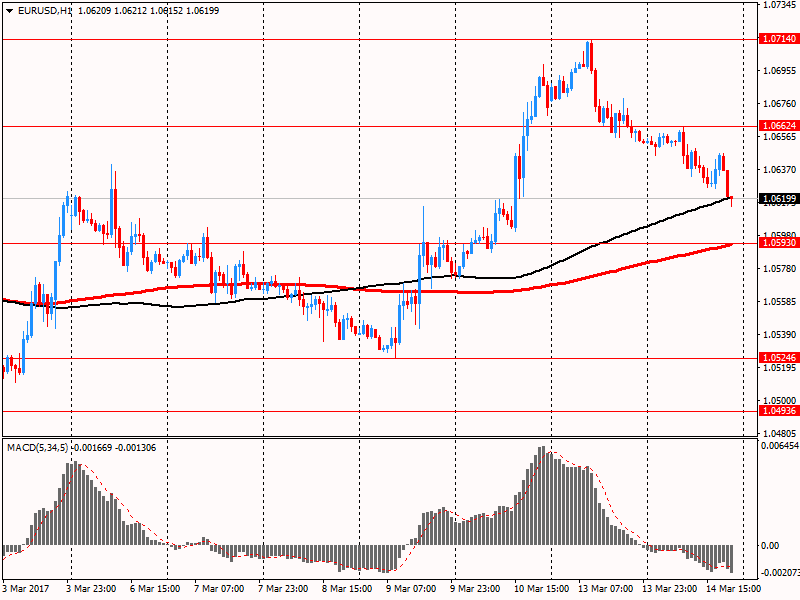Select the time axis label 6 Mar 15:00
Screen dimensions: 800x600
point(155,588)
